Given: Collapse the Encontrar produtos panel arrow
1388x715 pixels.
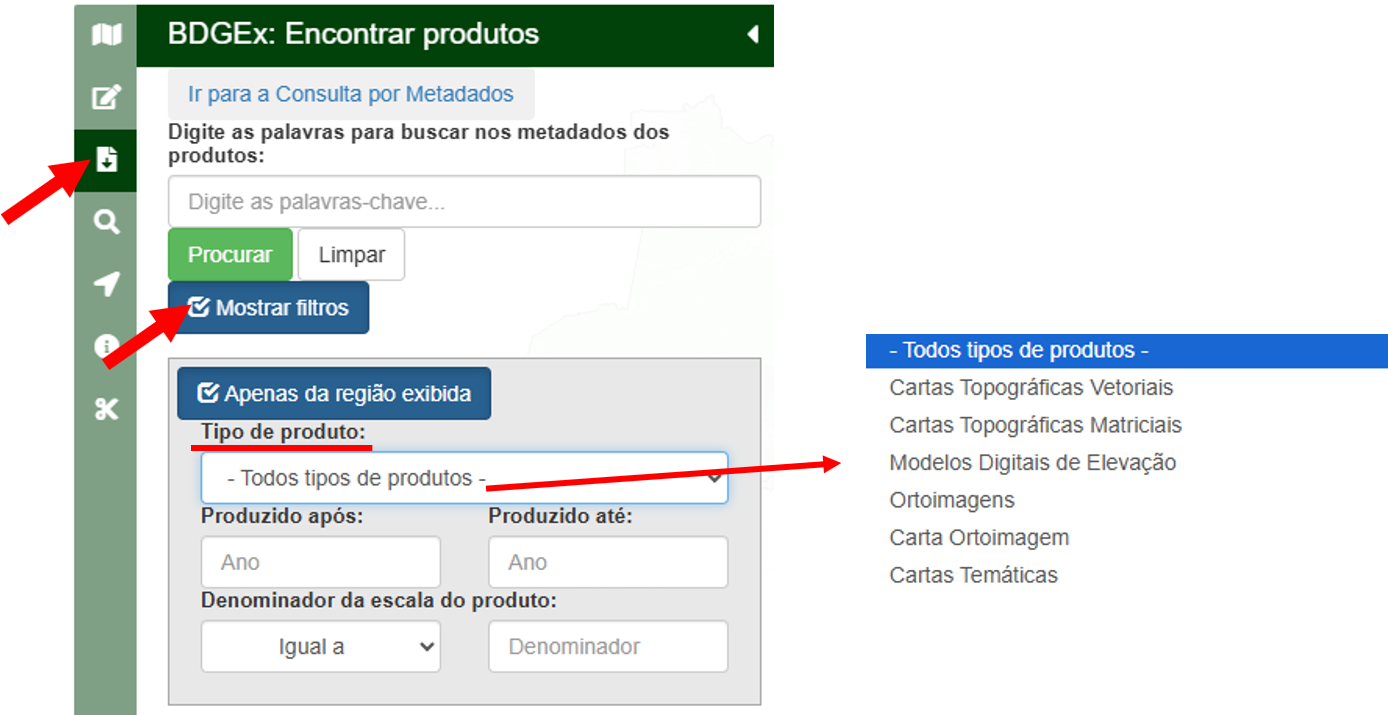Looking at the screenshot, I should [752, 35].
